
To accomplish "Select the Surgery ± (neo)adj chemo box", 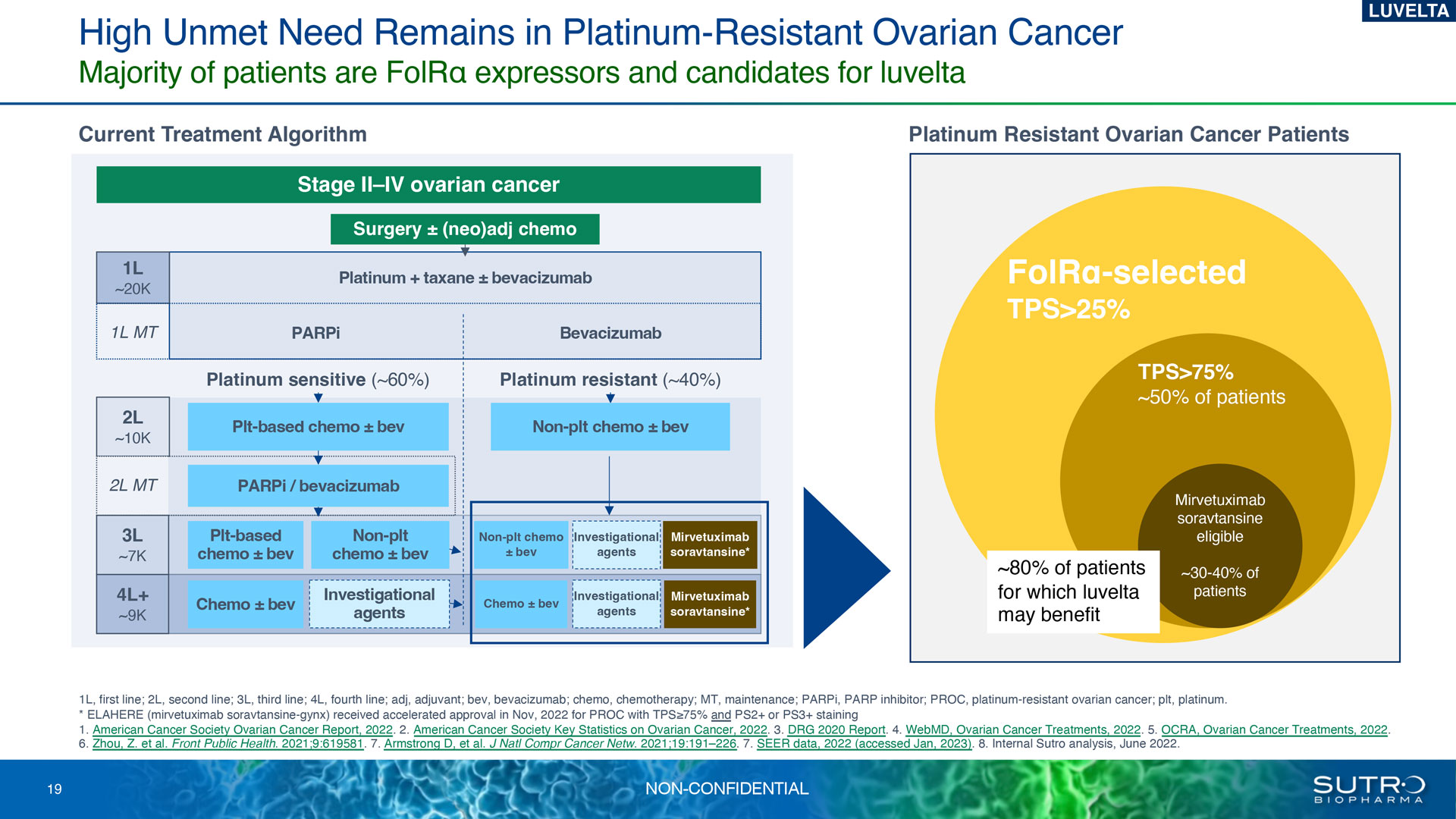I will [x=465, y=229].
